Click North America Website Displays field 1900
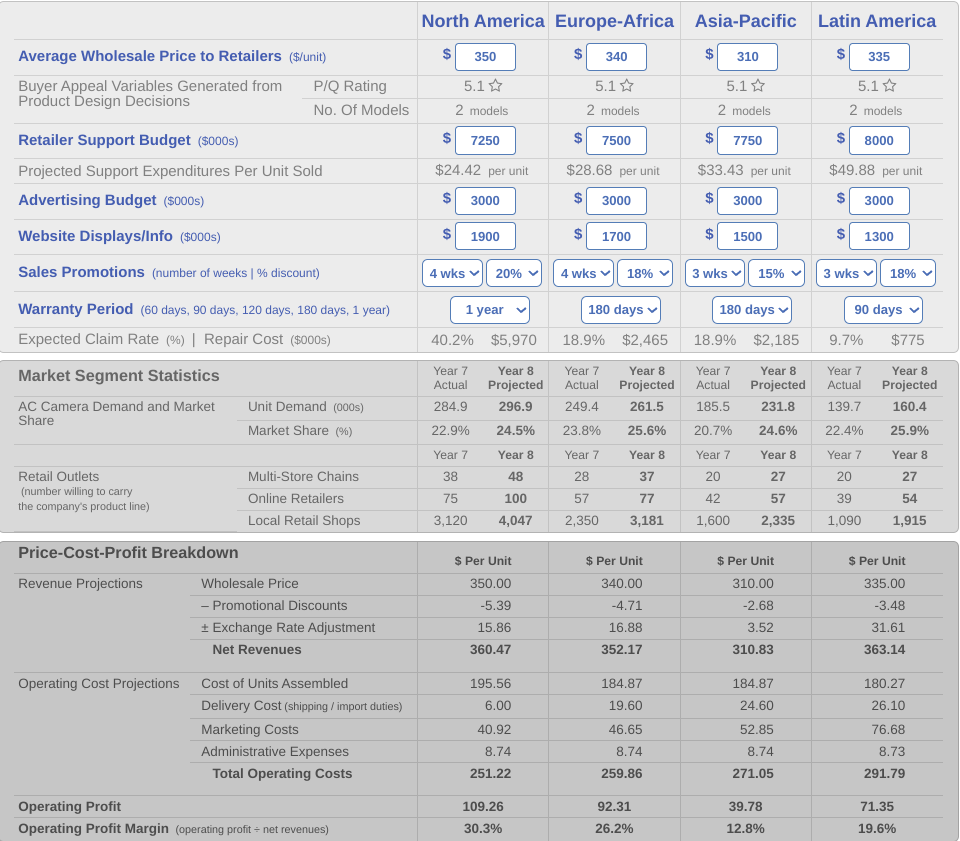 [485, 236]
